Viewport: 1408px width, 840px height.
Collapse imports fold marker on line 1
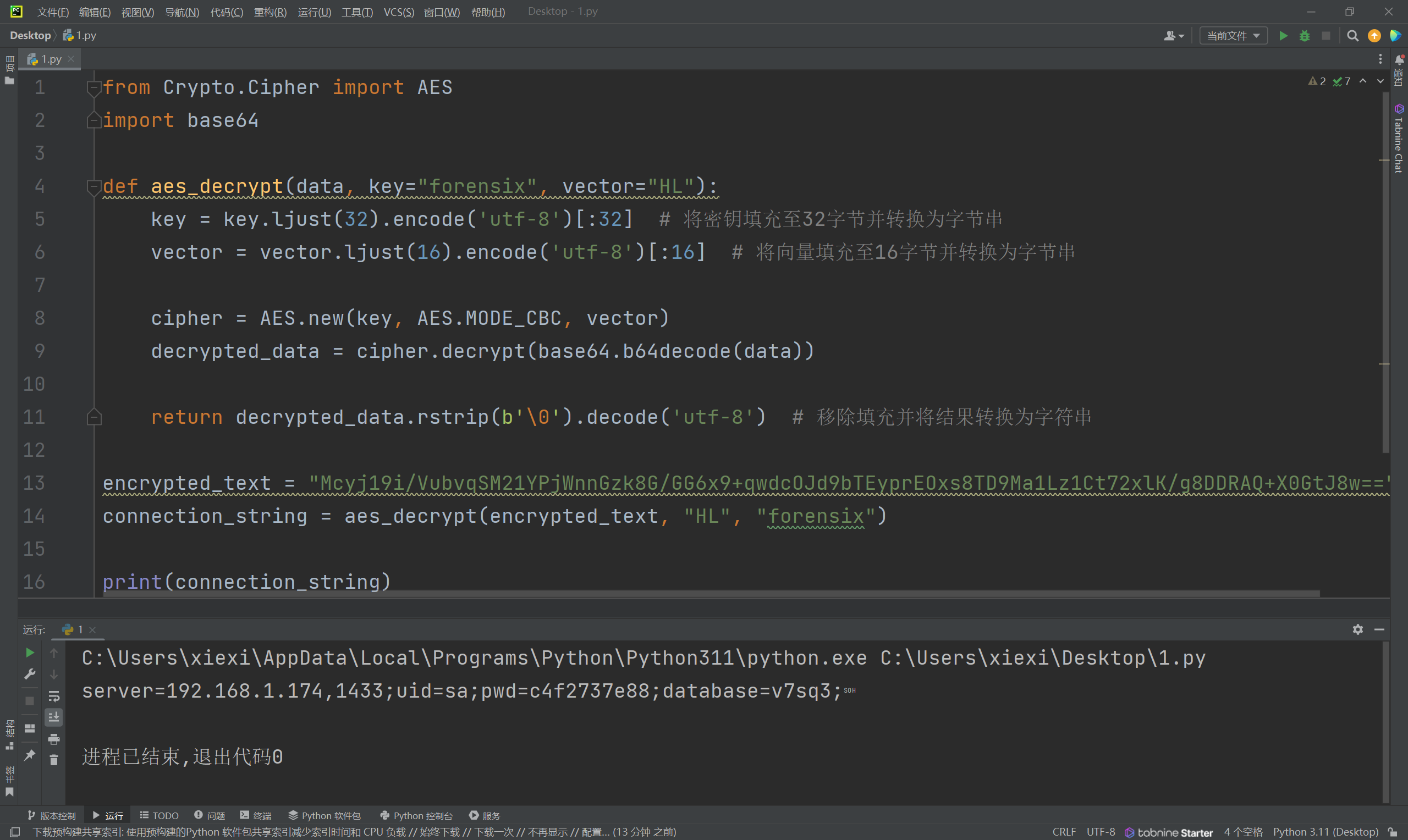(x=94, y=88)
